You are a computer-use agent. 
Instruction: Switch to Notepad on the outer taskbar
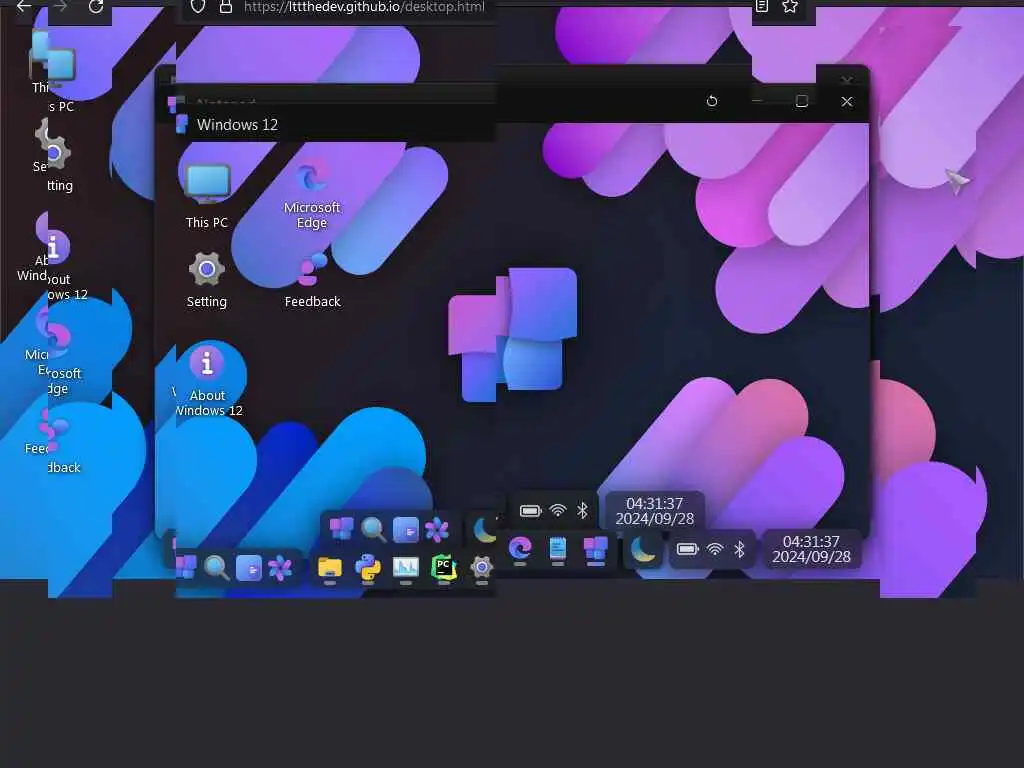tap(558, 549)
